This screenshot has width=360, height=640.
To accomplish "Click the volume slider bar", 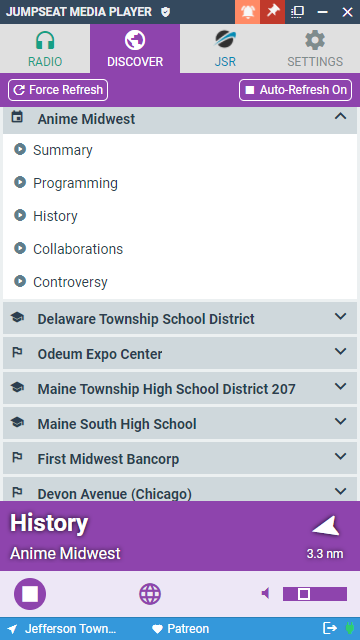I will 315,594.
